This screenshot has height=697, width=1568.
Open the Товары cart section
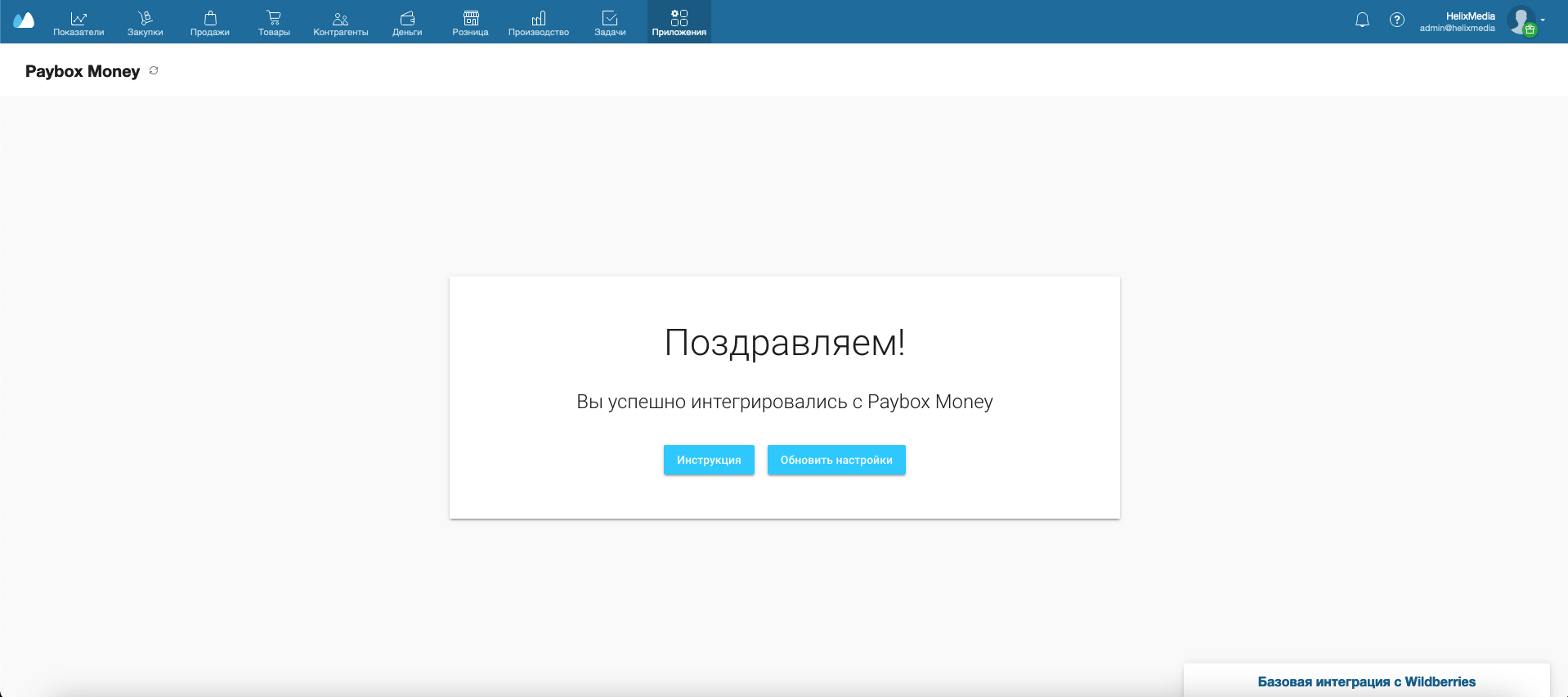[x=274, y=22]
